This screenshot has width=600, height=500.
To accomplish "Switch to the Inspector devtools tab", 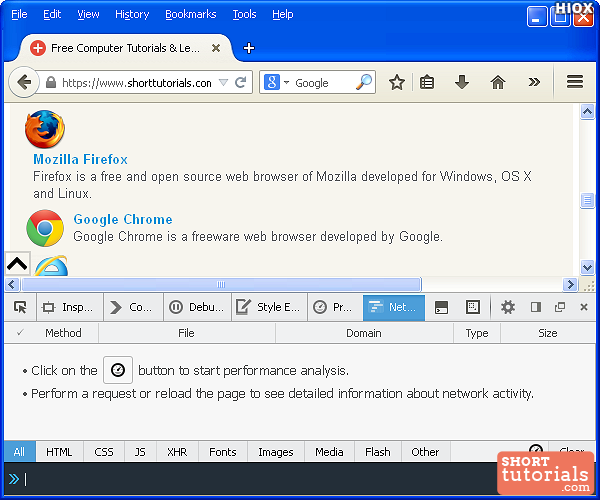I will [x=70, y=307].
